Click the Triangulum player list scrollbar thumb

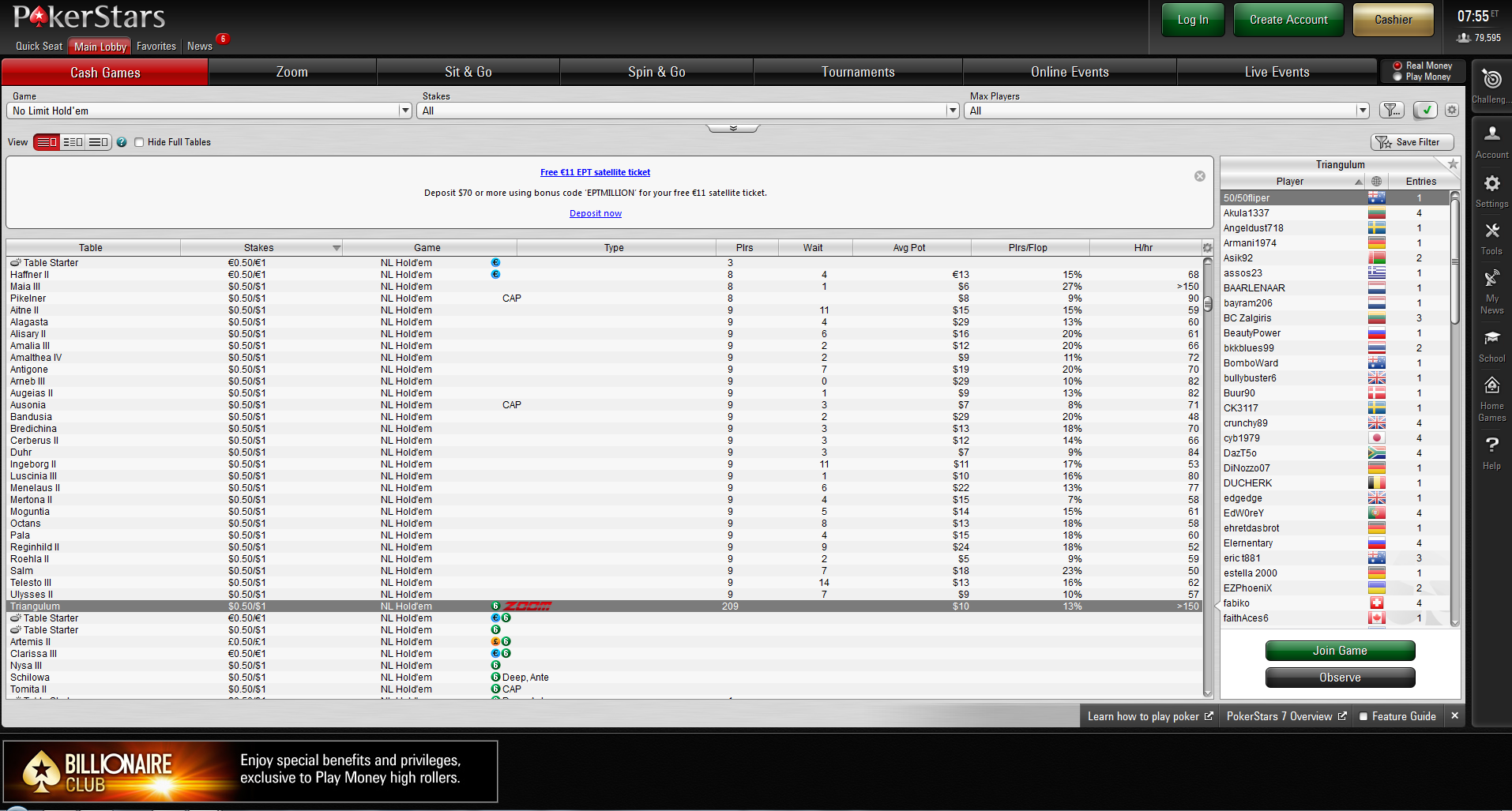(1455, 261)
